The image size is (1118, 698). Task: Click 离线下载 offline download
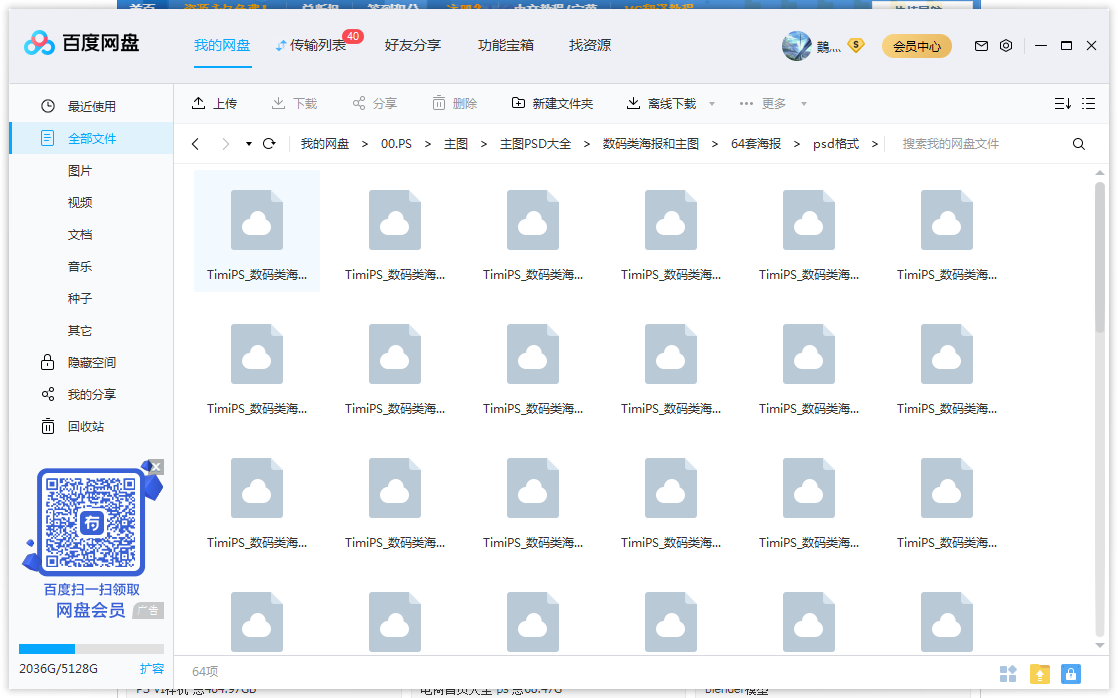coord(661,103)
